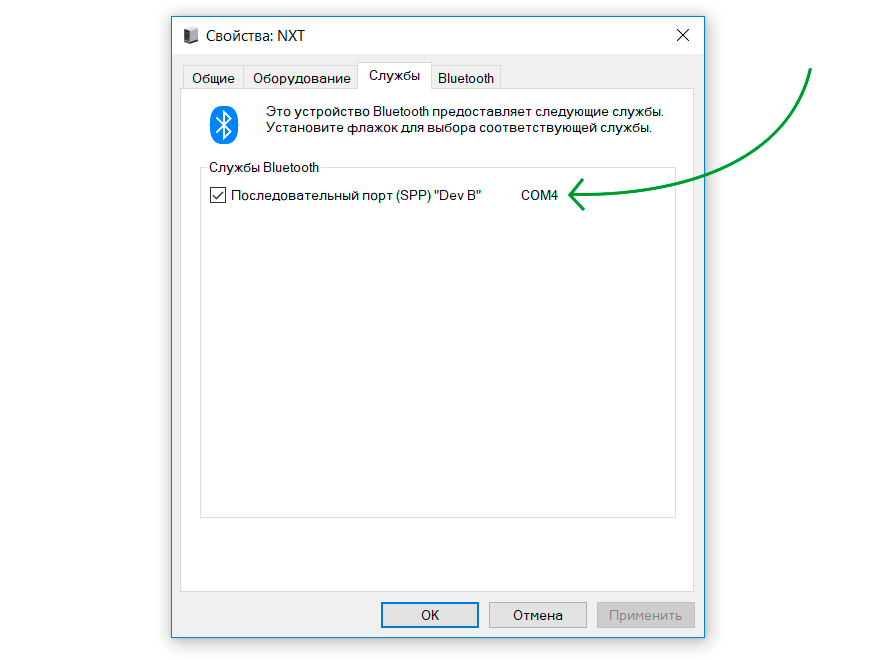Click the "Установите флажок" instruction line
The image size is (880, 660).
tap(459, 128)
